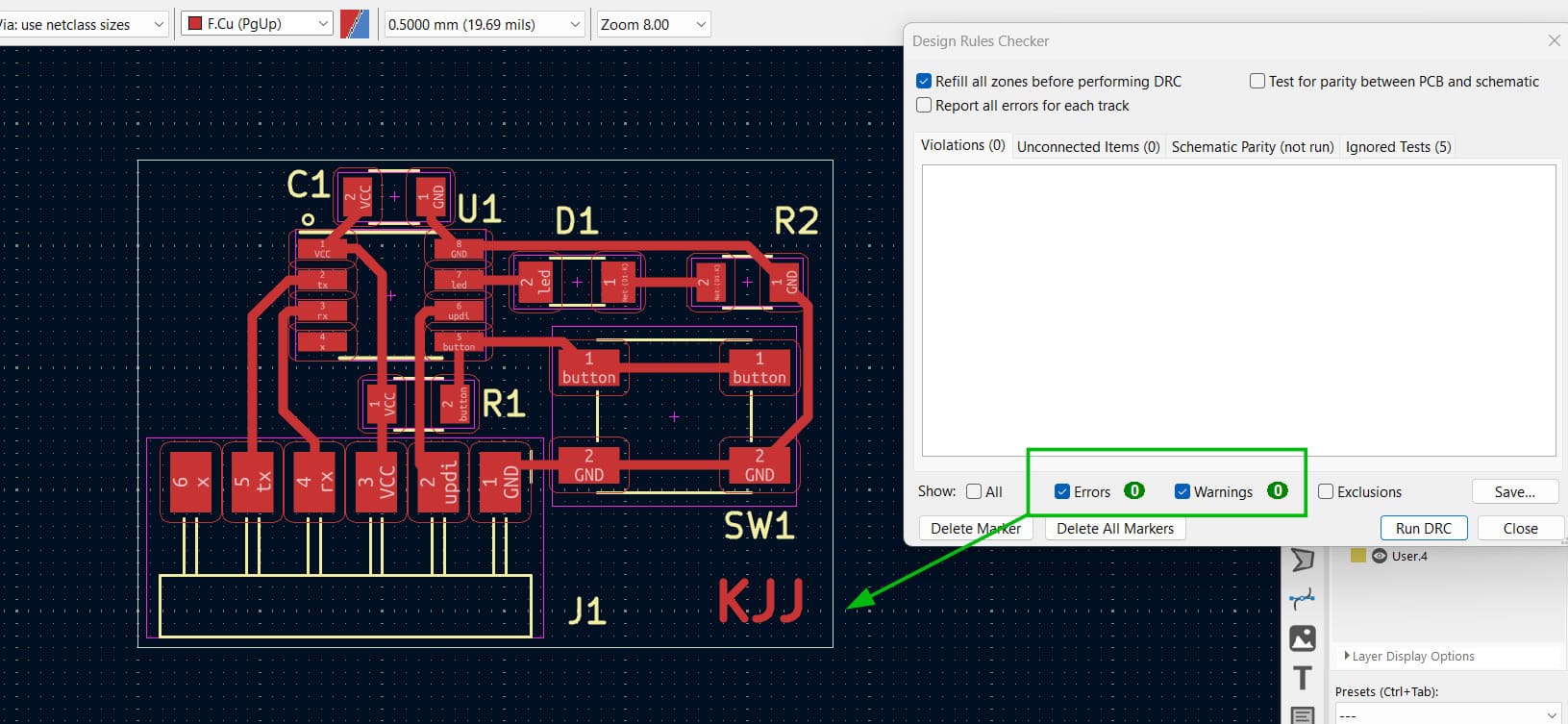Expand Layer Display Options

point(1409,657)
